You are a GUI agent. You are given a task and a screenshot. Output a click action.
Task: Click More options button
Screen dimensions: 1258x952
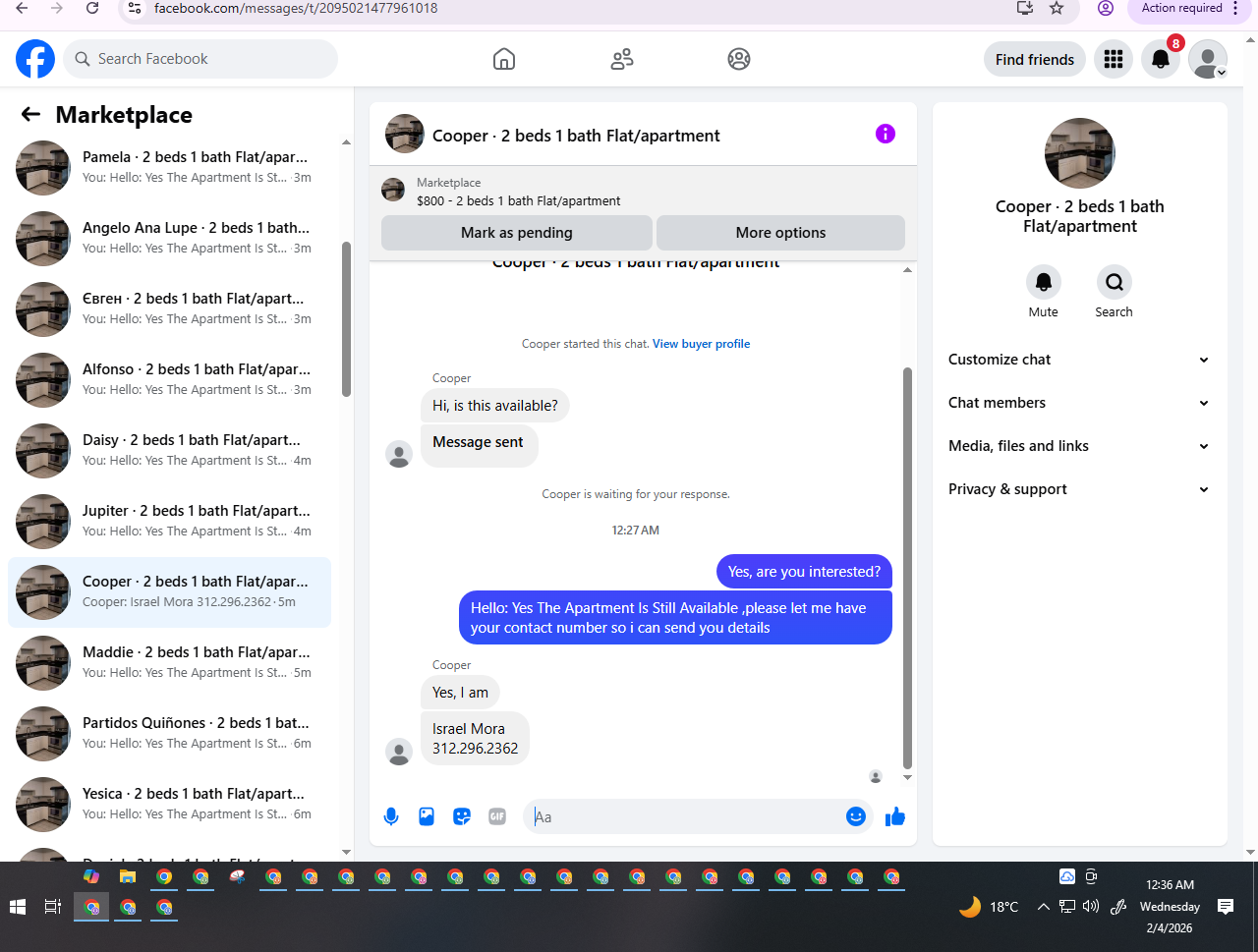click(x=780, y=233)
